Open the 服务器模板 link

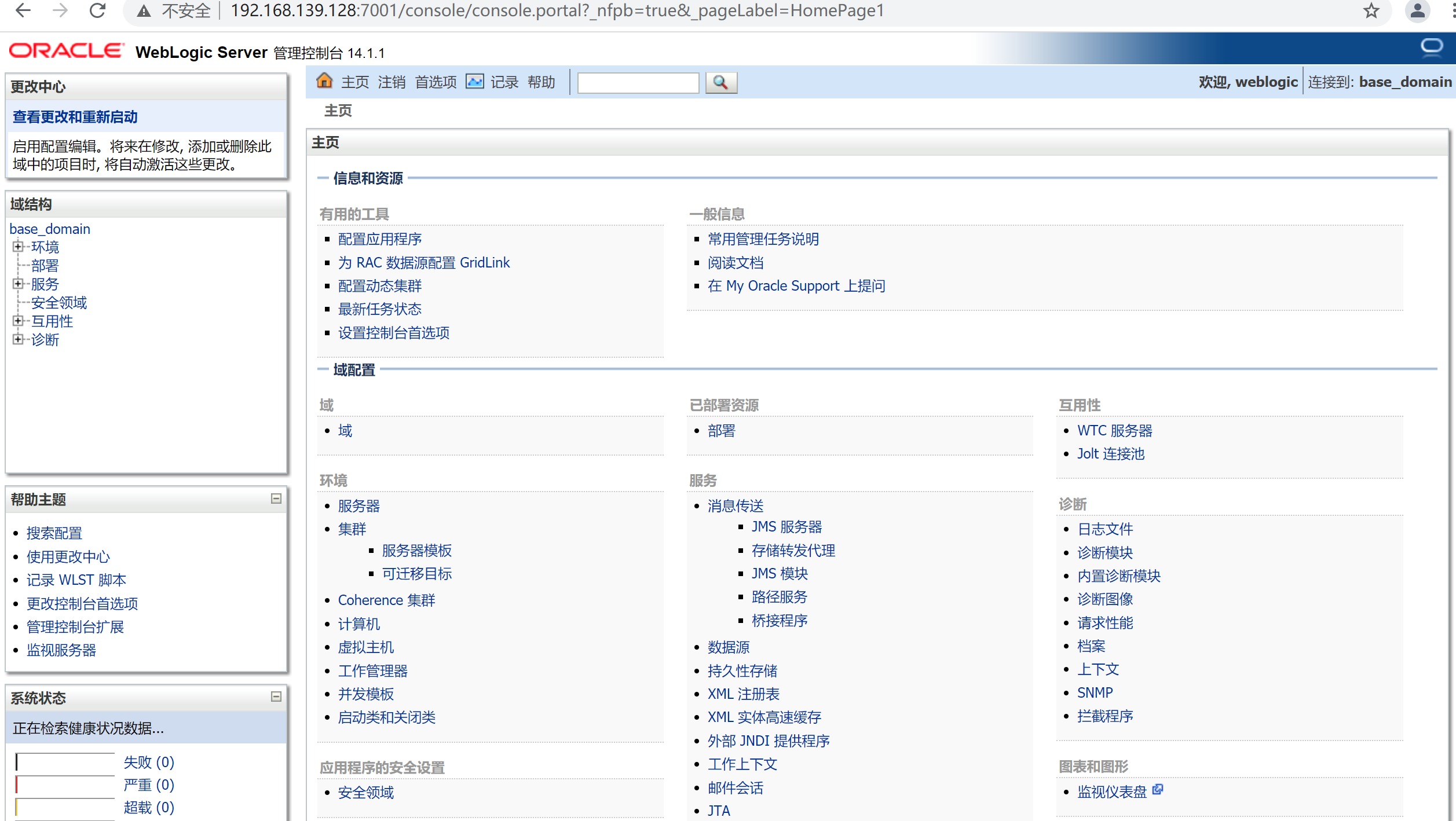coord(417,551)
